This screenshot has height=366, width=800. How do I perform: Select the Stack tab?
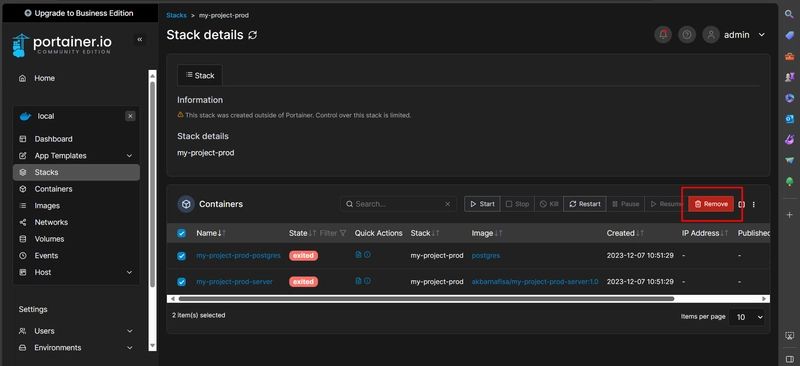(200, 76)
